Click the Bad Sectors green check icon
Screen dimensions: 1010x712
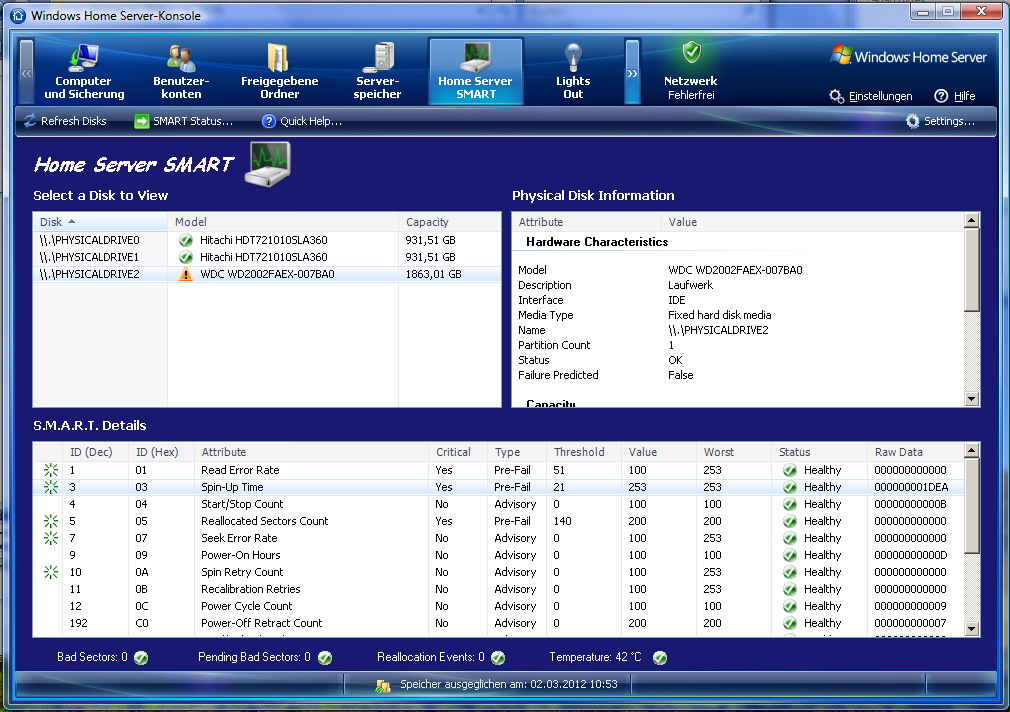pyautogui.click(x=141, y=657)
